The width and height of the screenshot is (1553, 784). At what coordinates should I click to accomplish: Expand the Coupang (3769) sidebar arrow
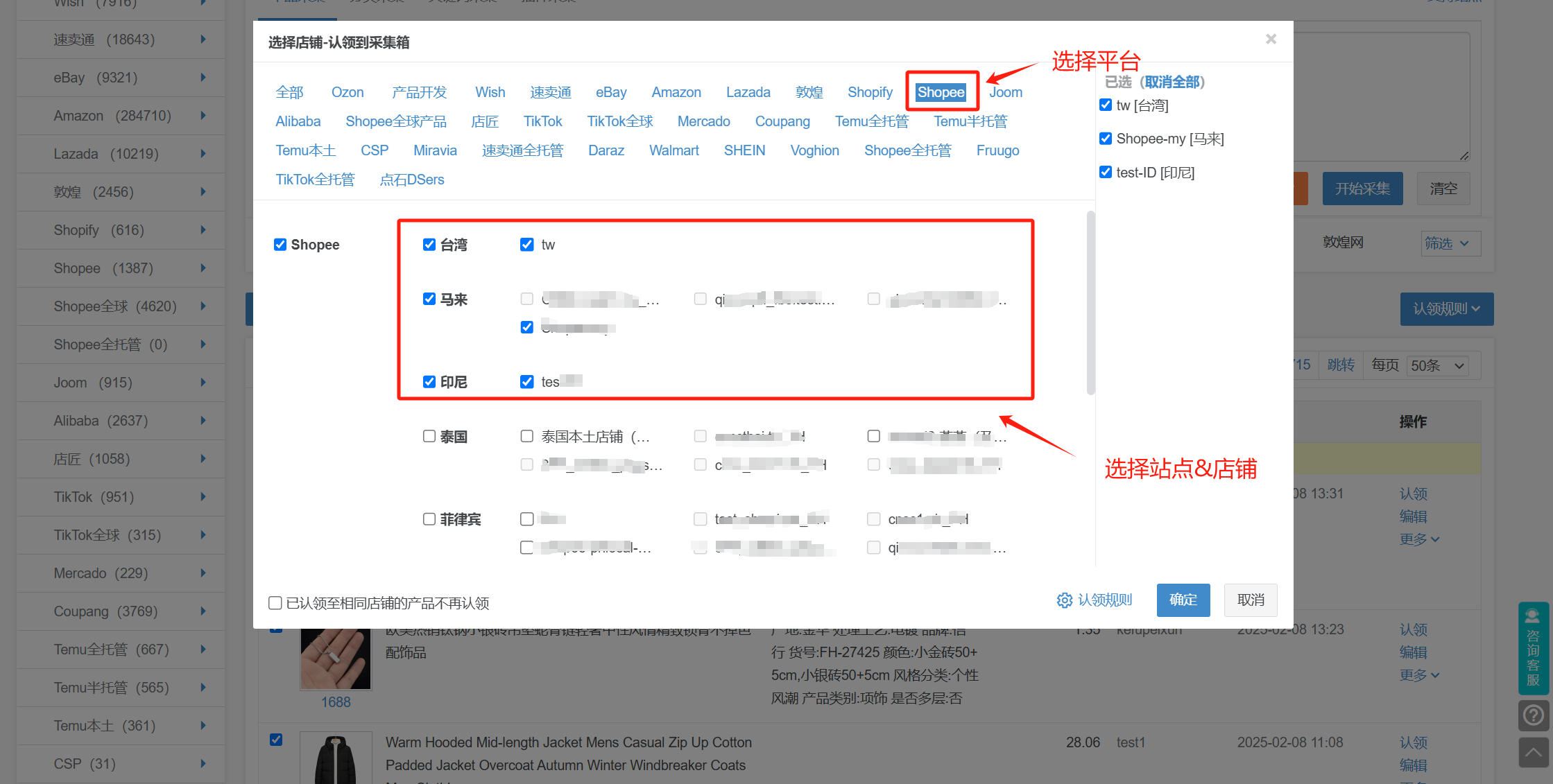(203, 611)
